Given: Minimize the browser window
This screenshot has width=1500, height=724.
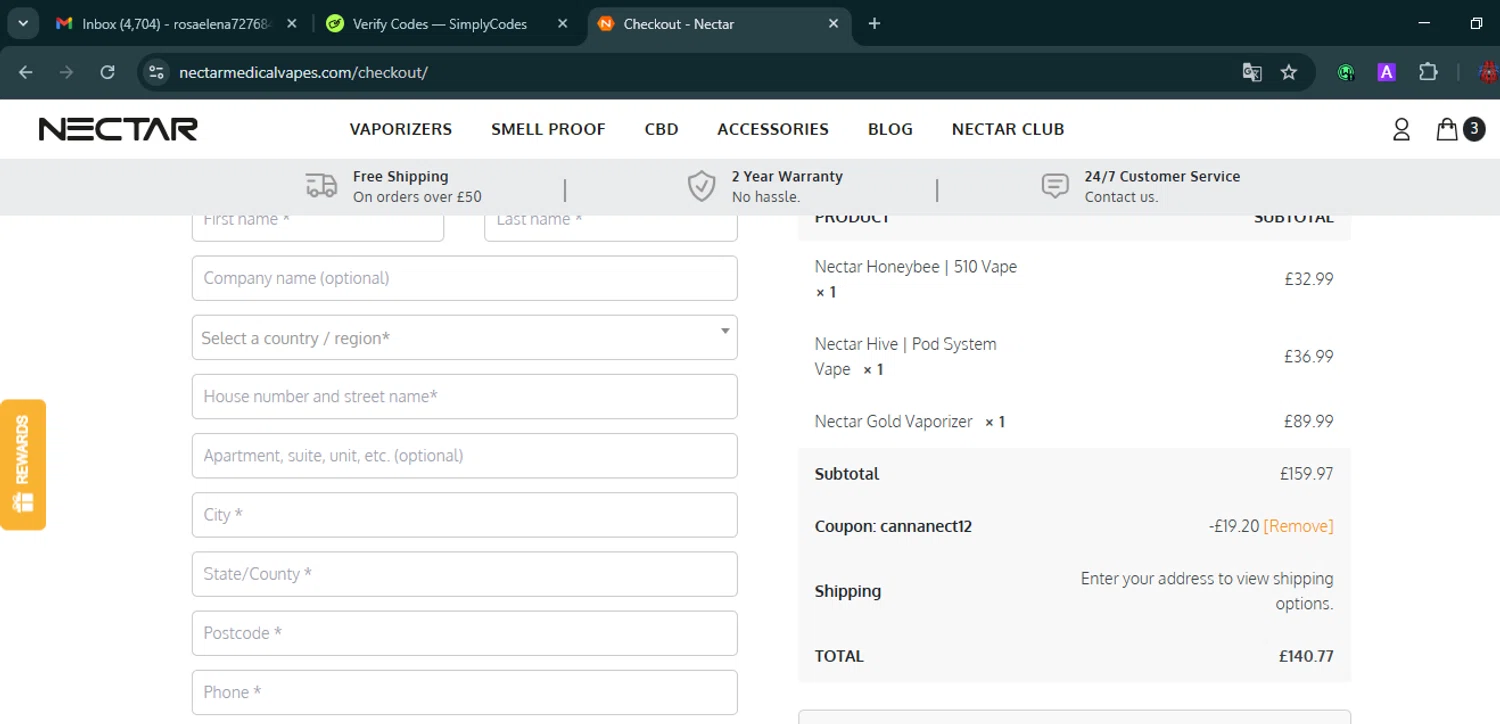Looking at the screenshot, I should coord(1425,24).
